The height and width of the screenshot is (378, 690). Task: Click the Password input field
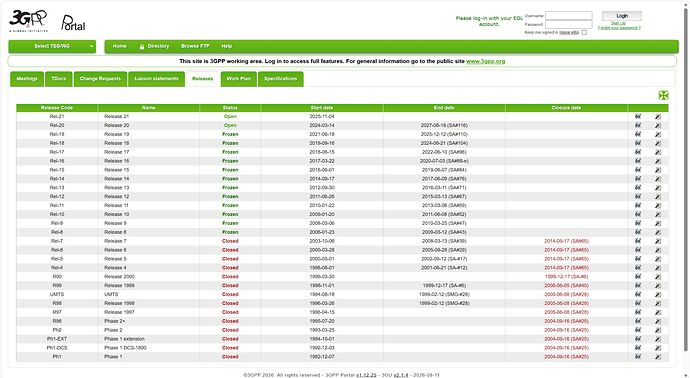pos(569,25)
